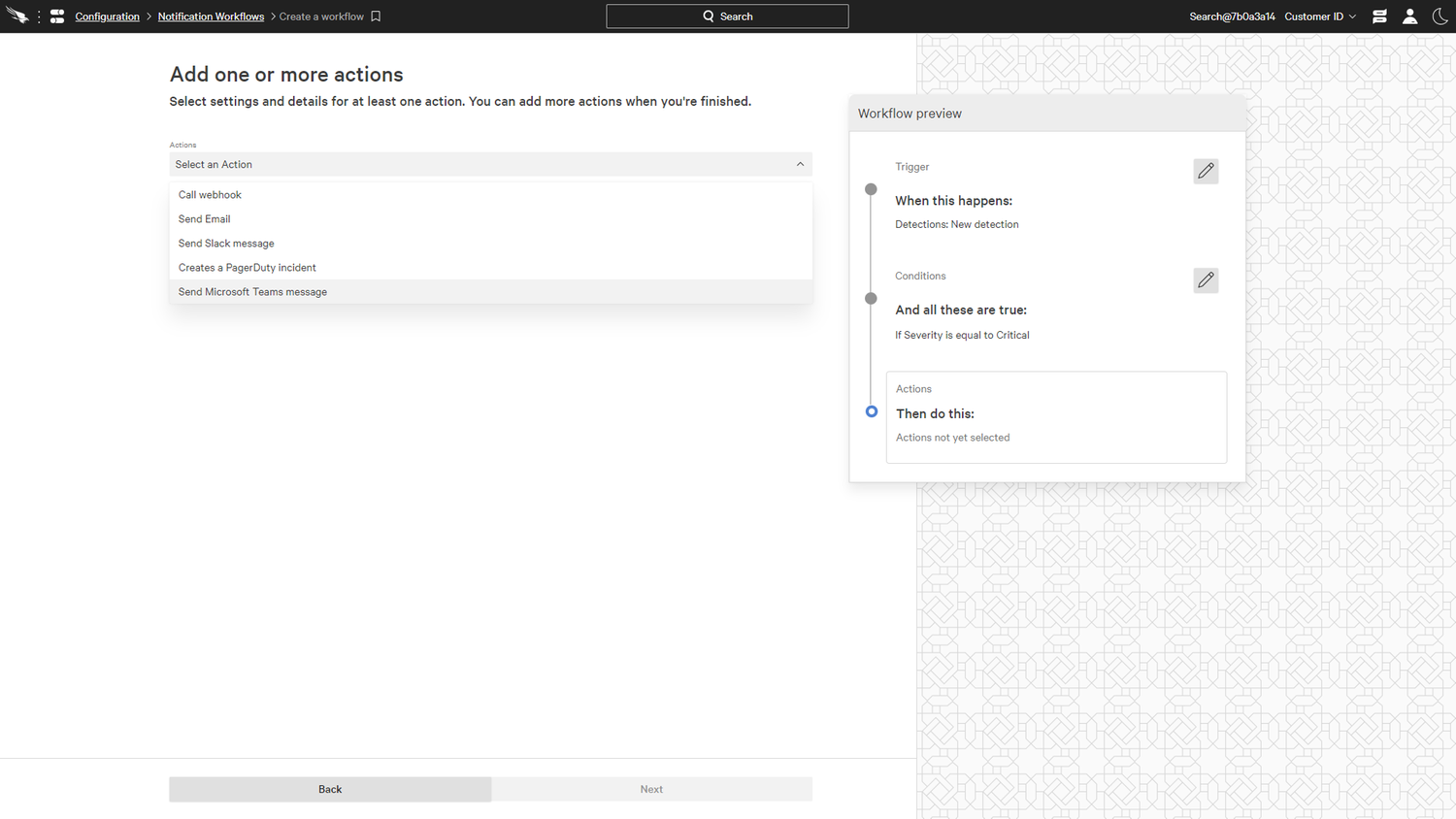Screen dimensions: 1456x819
Task: Select Send Microsoft Teams message
Action: pyautogui.click(x=252, y=292)
